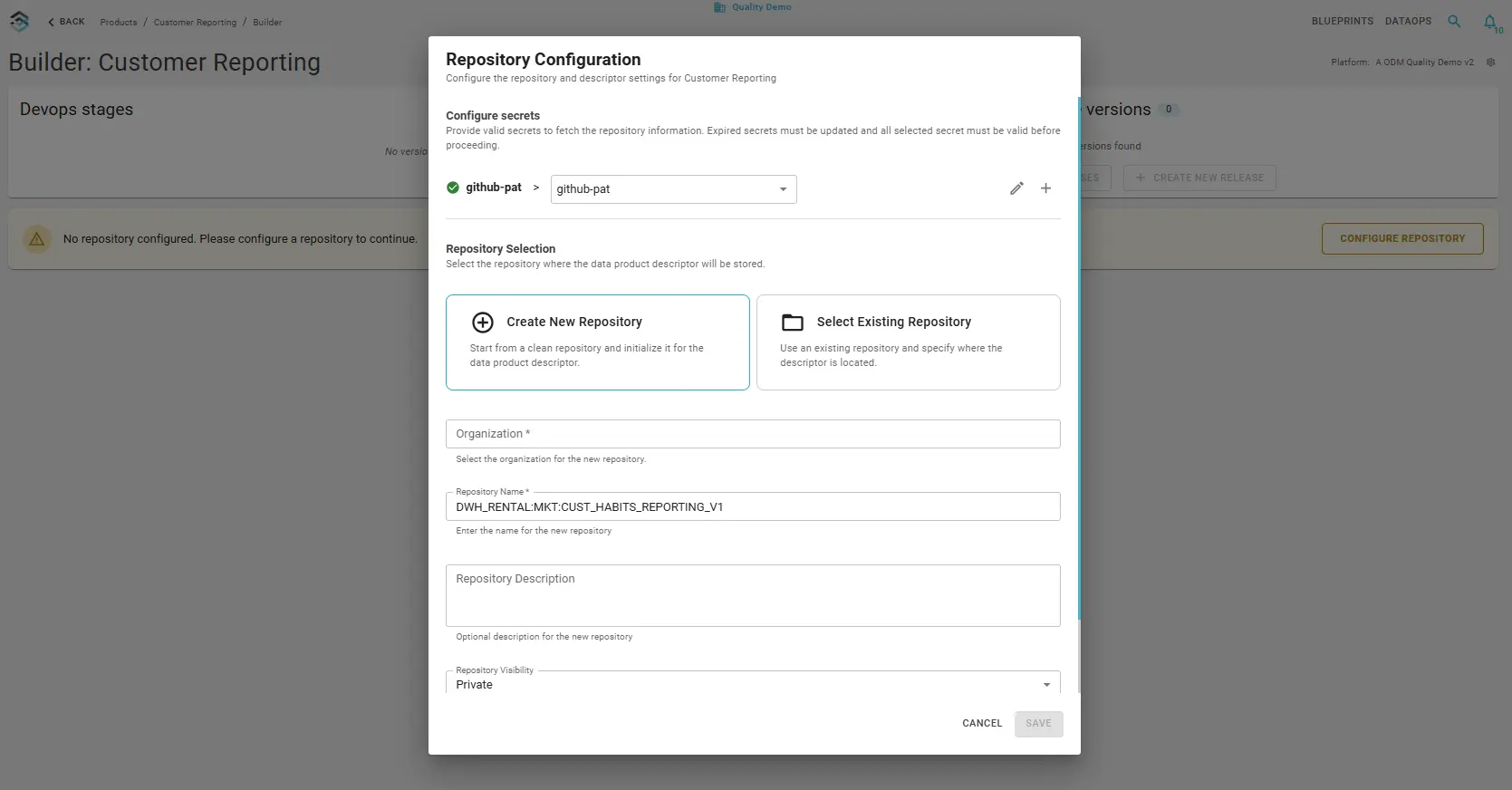Click the Devops stages heading
The image size is (1512, 790).
[76, 110]
